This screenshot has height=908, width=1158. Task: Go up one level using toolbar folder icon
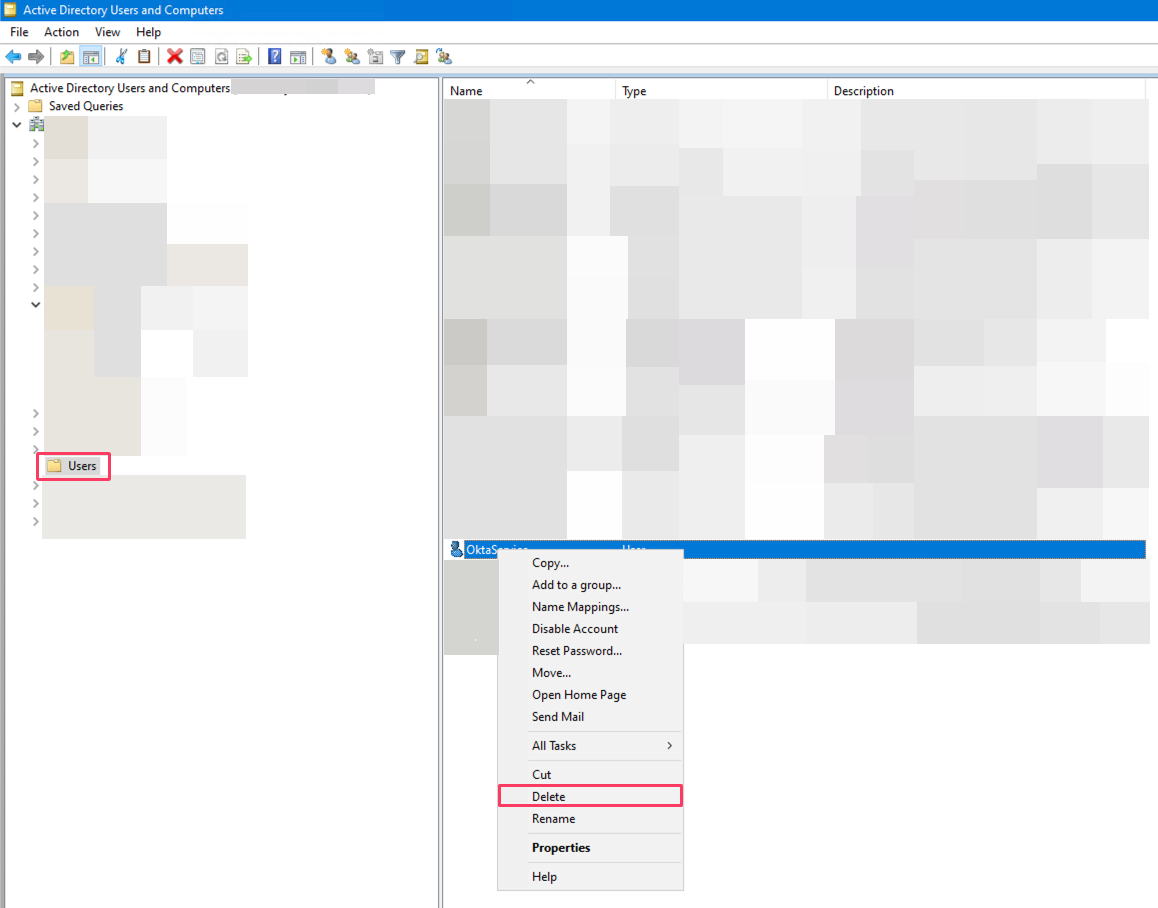tap(67, 57)
